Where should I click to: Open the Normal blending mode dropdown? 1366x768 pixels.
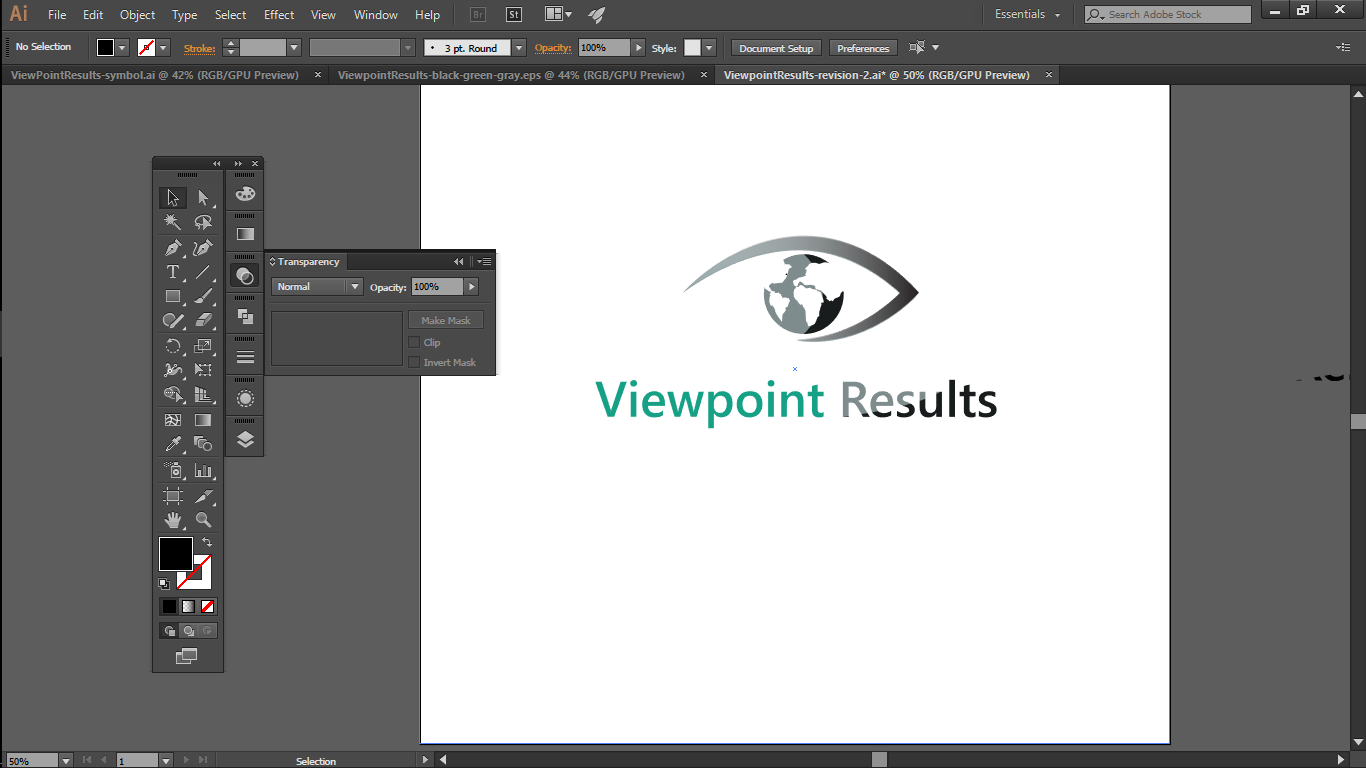[x=316, y=287]
